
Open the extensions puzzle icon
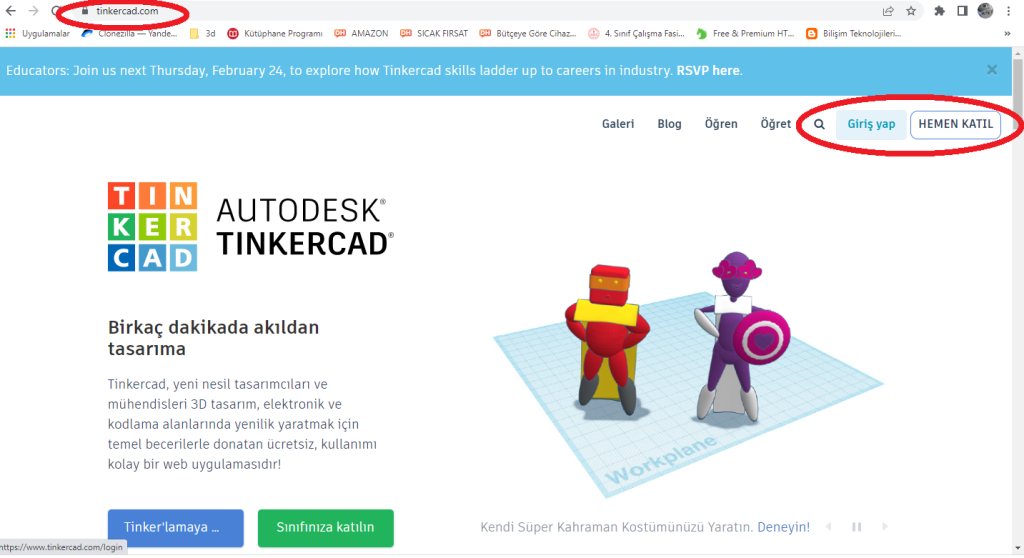coord(939,11)
